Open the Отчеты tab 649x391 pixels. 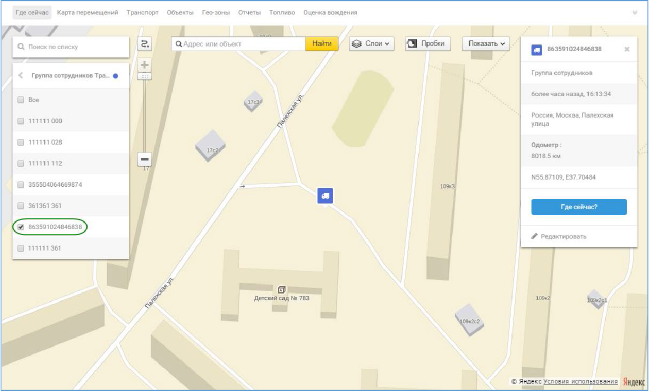[x=249, y=13]
